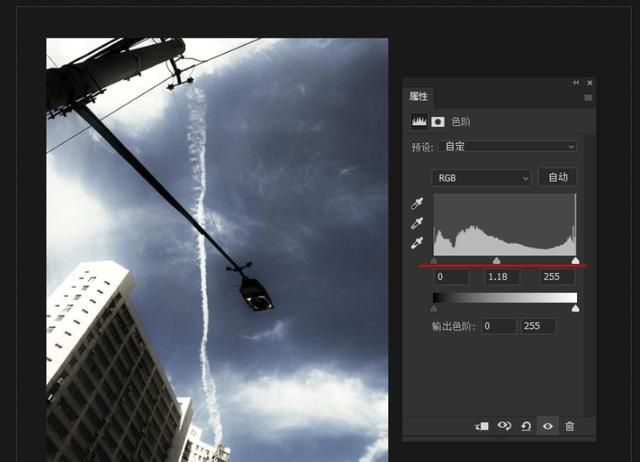
Task: Click the photo canvas of the sky
Action: click(217, 250)
